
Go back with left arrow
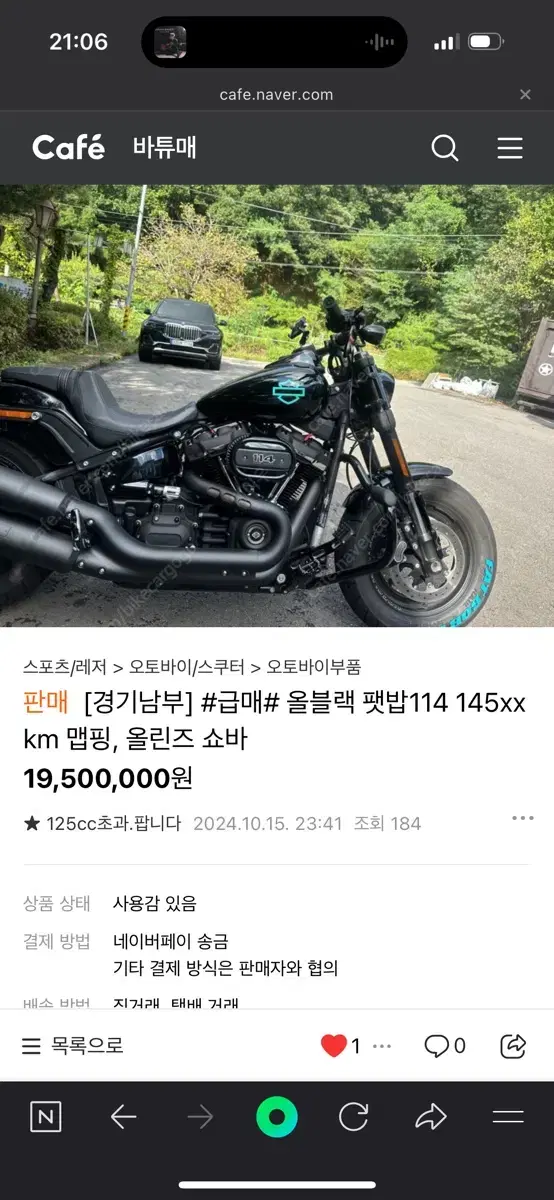[123, 1117]
